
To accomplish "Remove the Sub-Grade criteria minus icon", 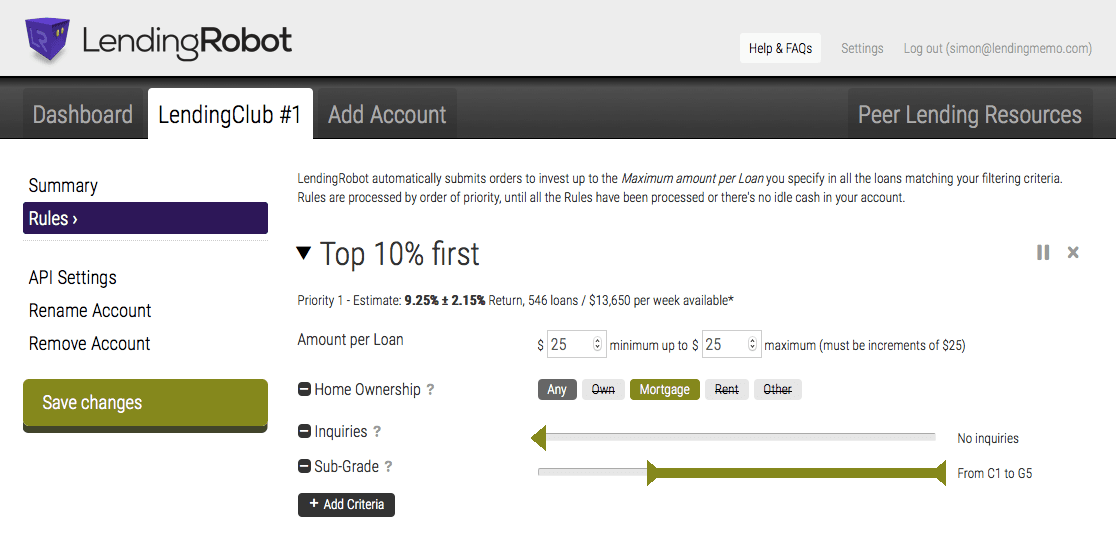I will [304, 467].
